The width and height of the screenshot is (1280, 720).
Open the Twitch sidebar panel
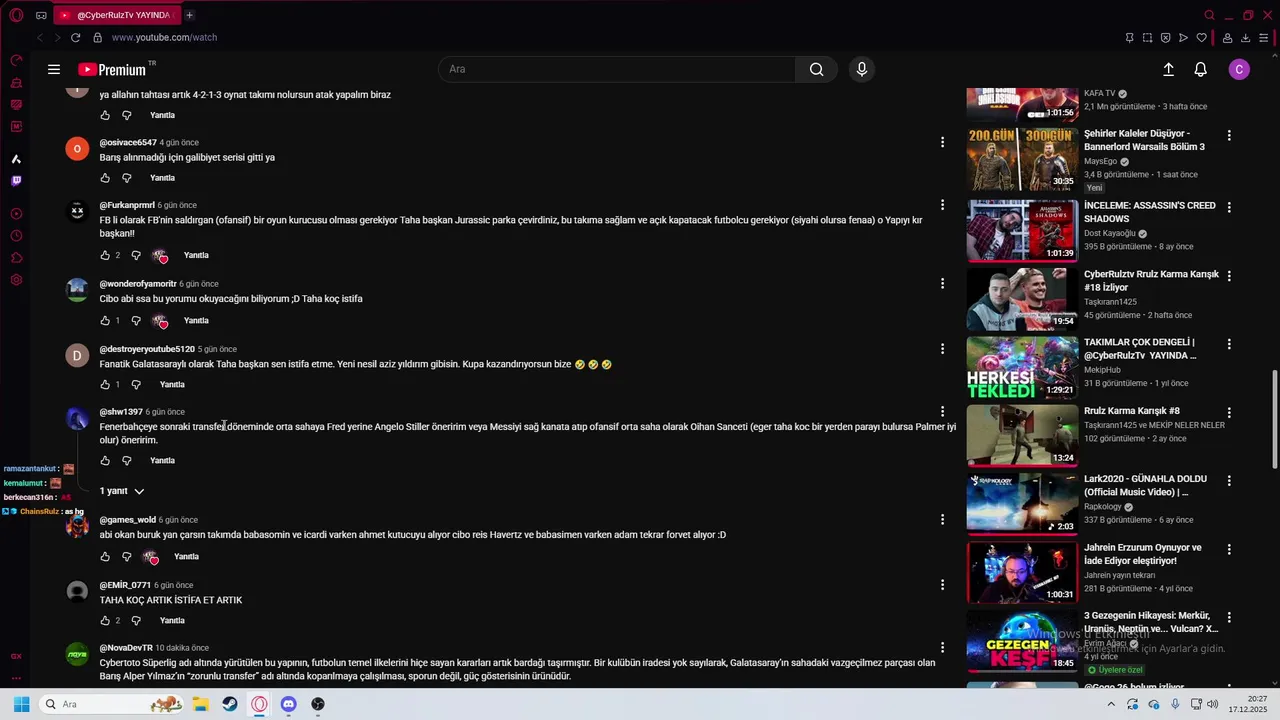coord(16,181)
